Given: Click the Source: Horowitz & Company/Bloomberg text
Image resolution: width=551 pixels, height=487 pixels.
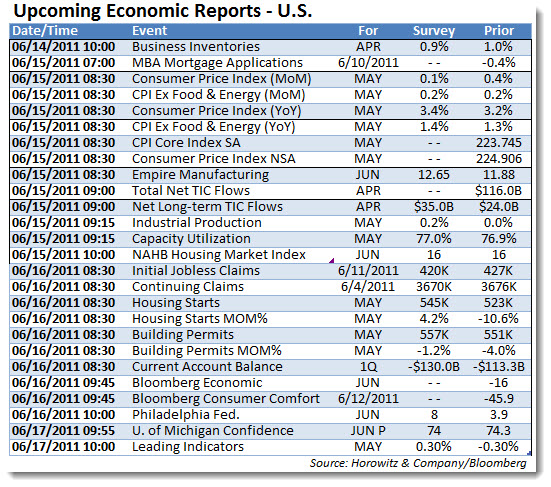Looking at the screenshot, I should [x=418, y=463].
